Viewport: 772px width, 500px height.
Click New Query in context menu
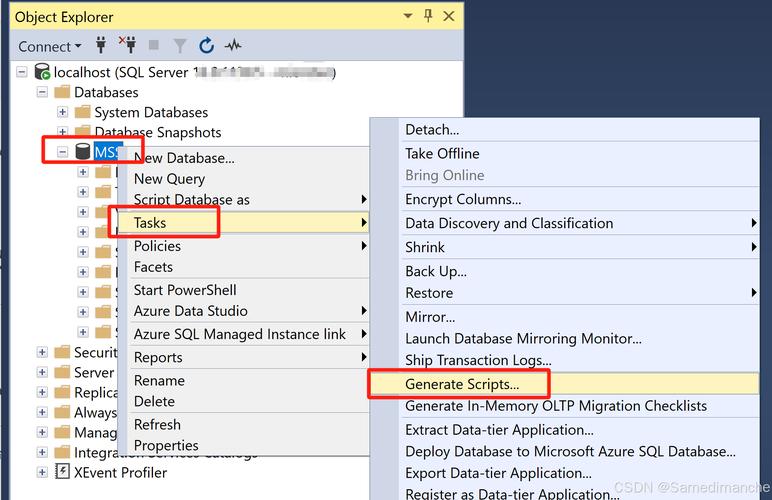coord(169,178)
